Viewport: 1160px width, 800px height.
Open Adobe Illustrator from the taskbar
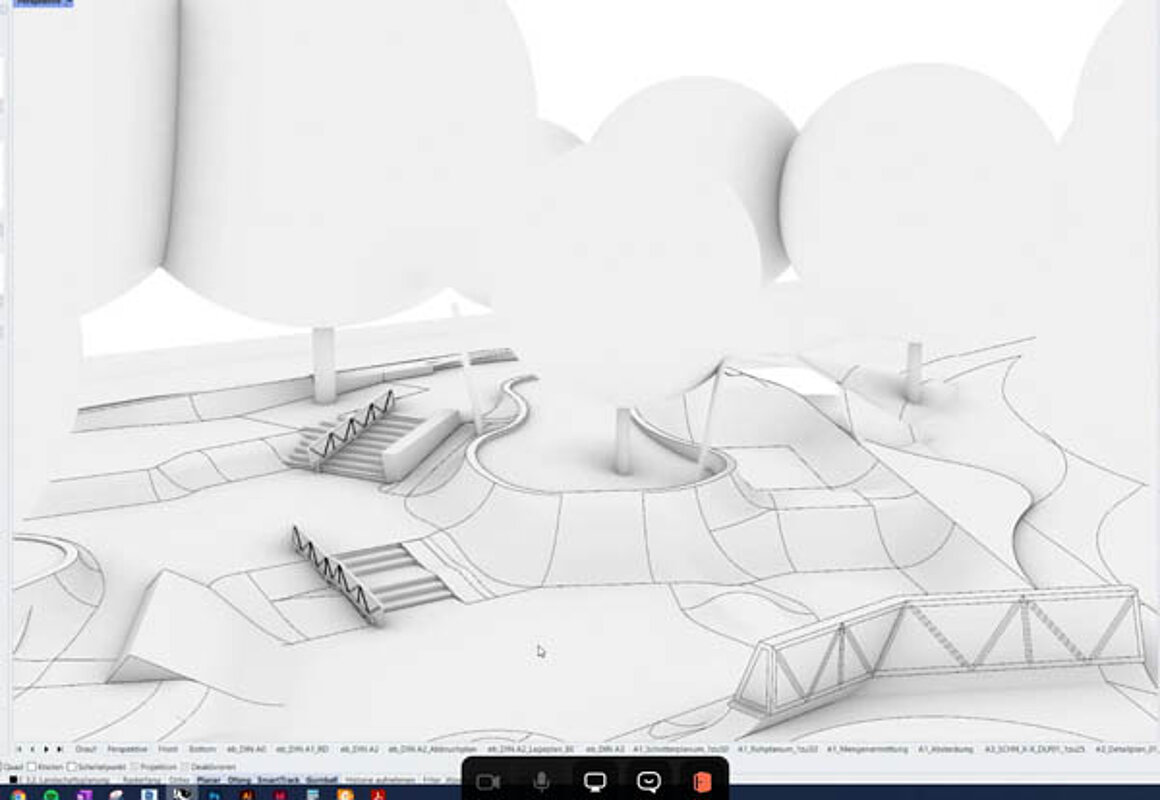pyautogui.click(x=247, y=796)
